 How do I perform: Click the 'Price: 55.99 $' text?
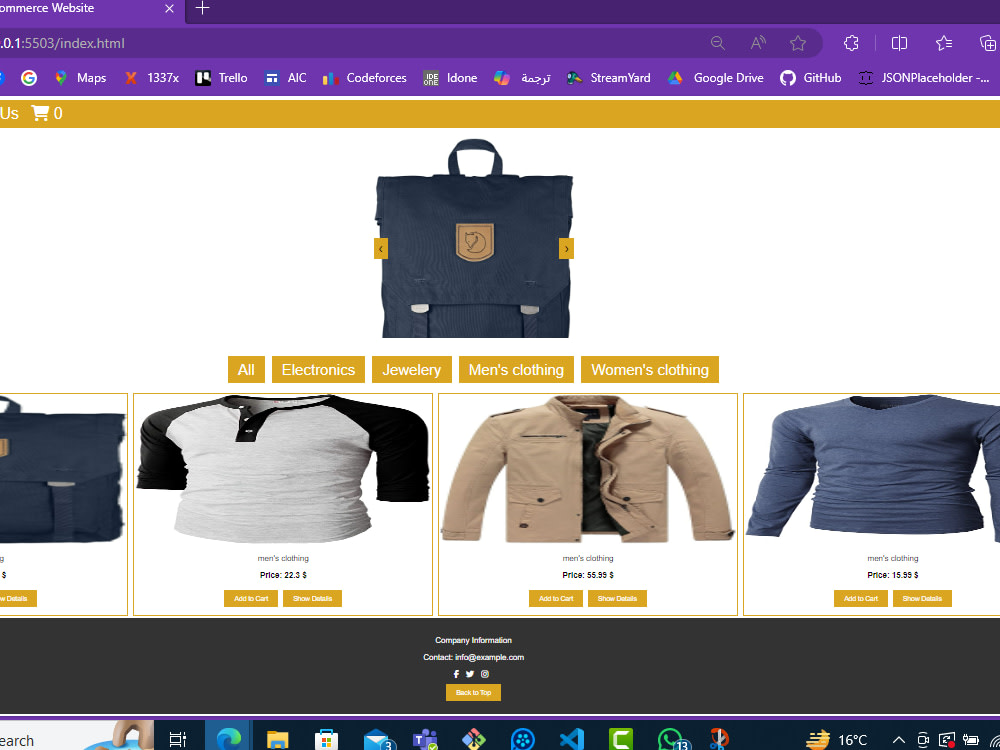click(588, 575)
